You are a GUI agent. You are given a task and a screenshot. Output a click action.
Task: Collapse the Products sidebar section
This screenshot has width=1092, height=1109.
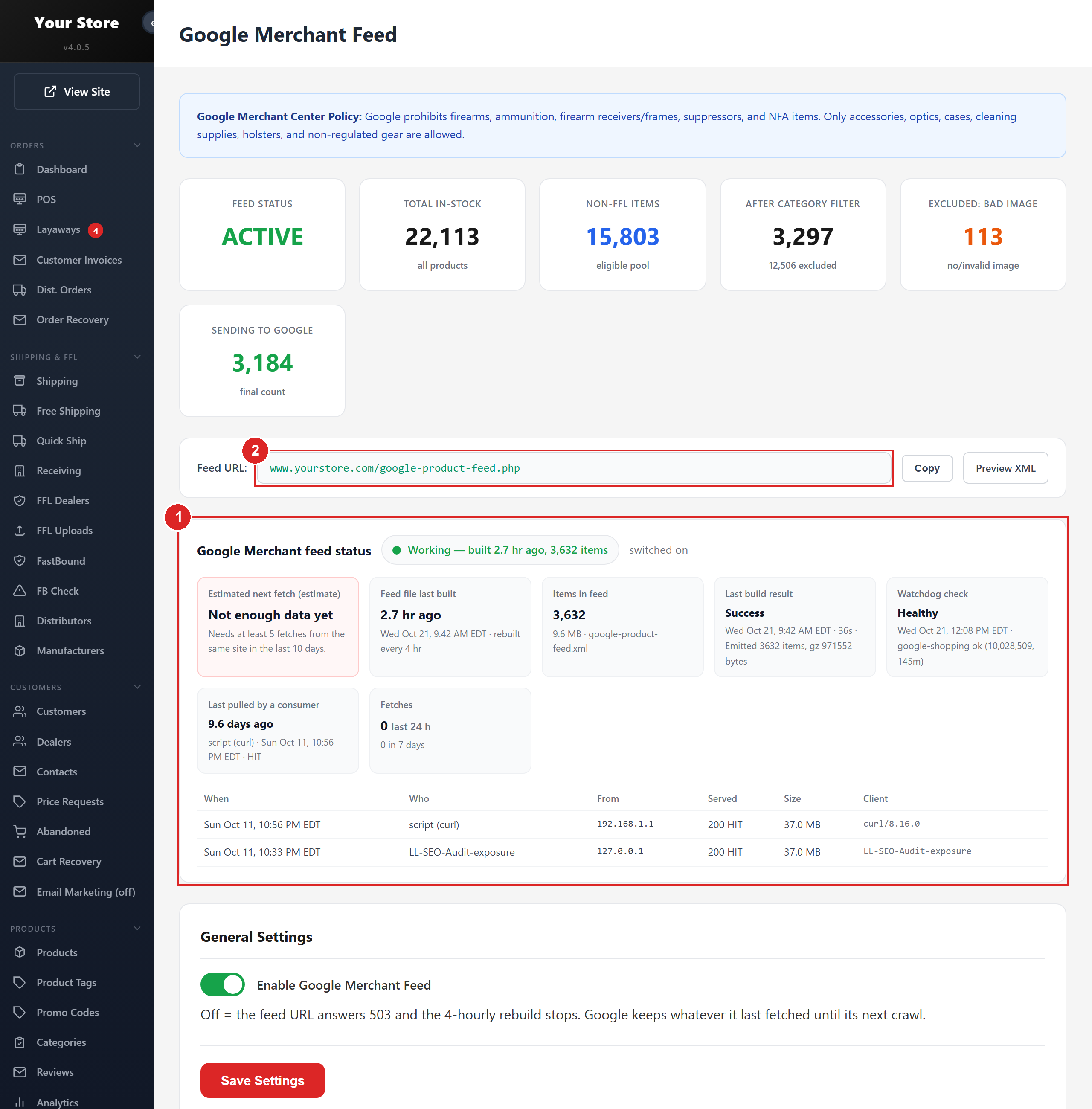click(137, 929)
